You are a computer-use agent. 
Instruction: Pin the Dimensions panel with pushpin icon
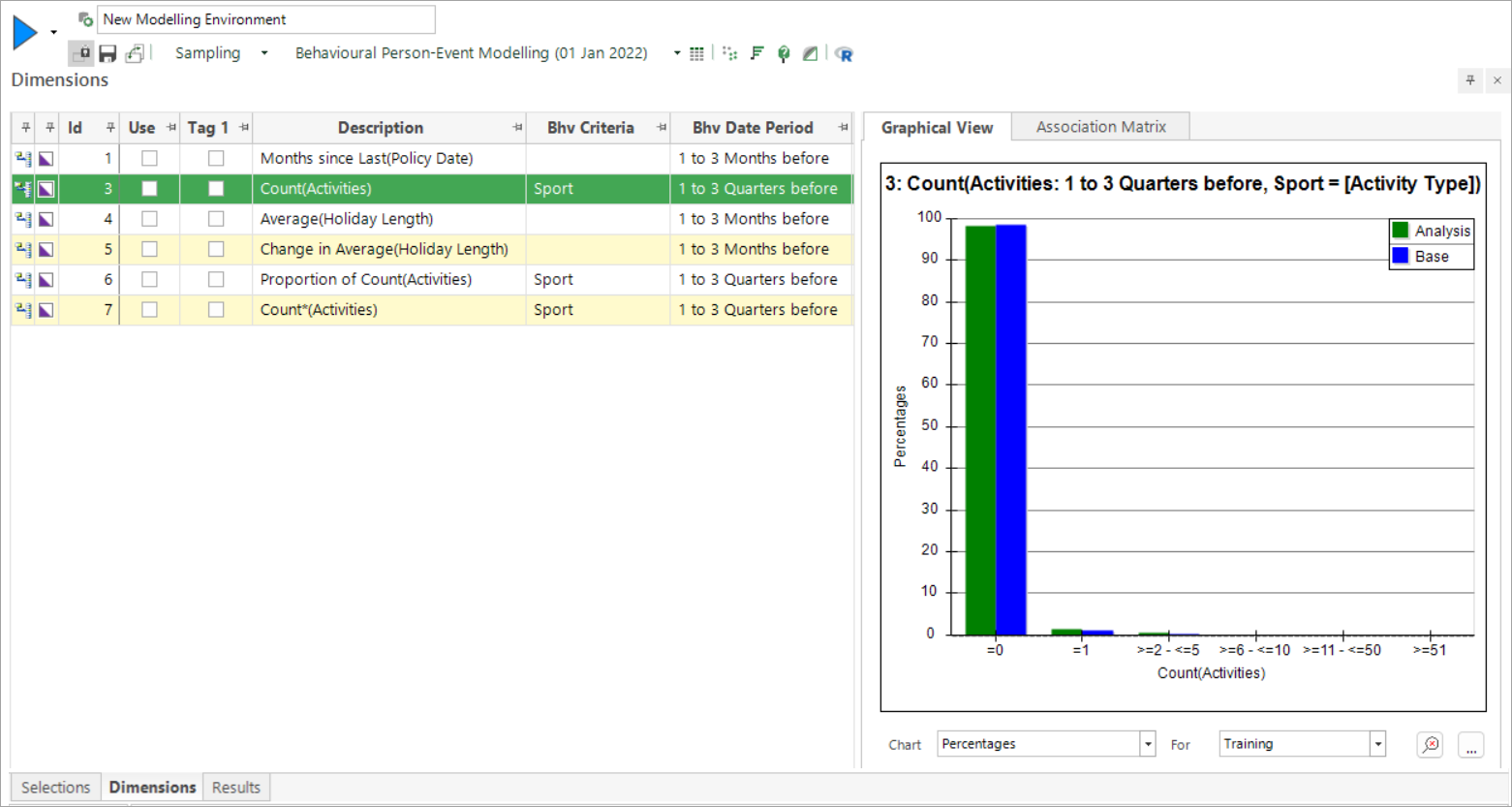[1470, 80]
